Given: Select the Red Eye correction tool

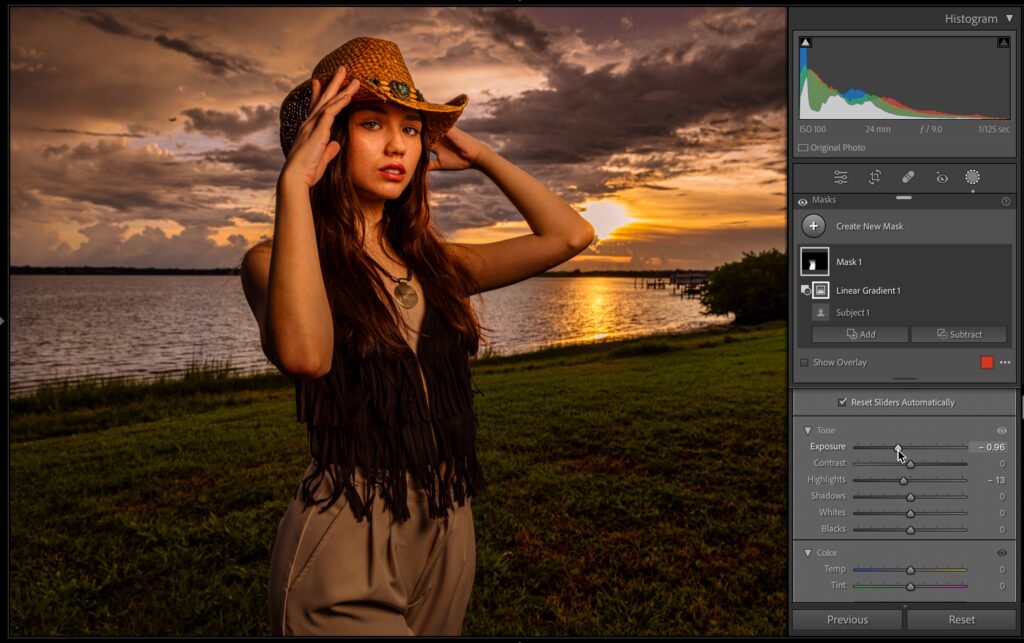Looking at the screenshot, I should (941, 177).
